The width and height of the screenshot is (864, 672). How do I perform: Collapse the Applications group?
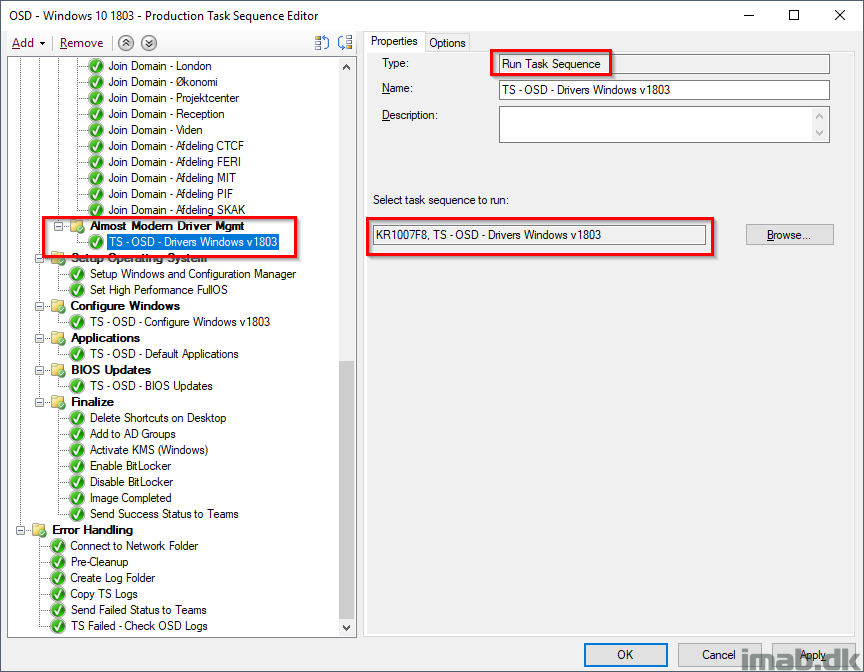tap(39, 338)
